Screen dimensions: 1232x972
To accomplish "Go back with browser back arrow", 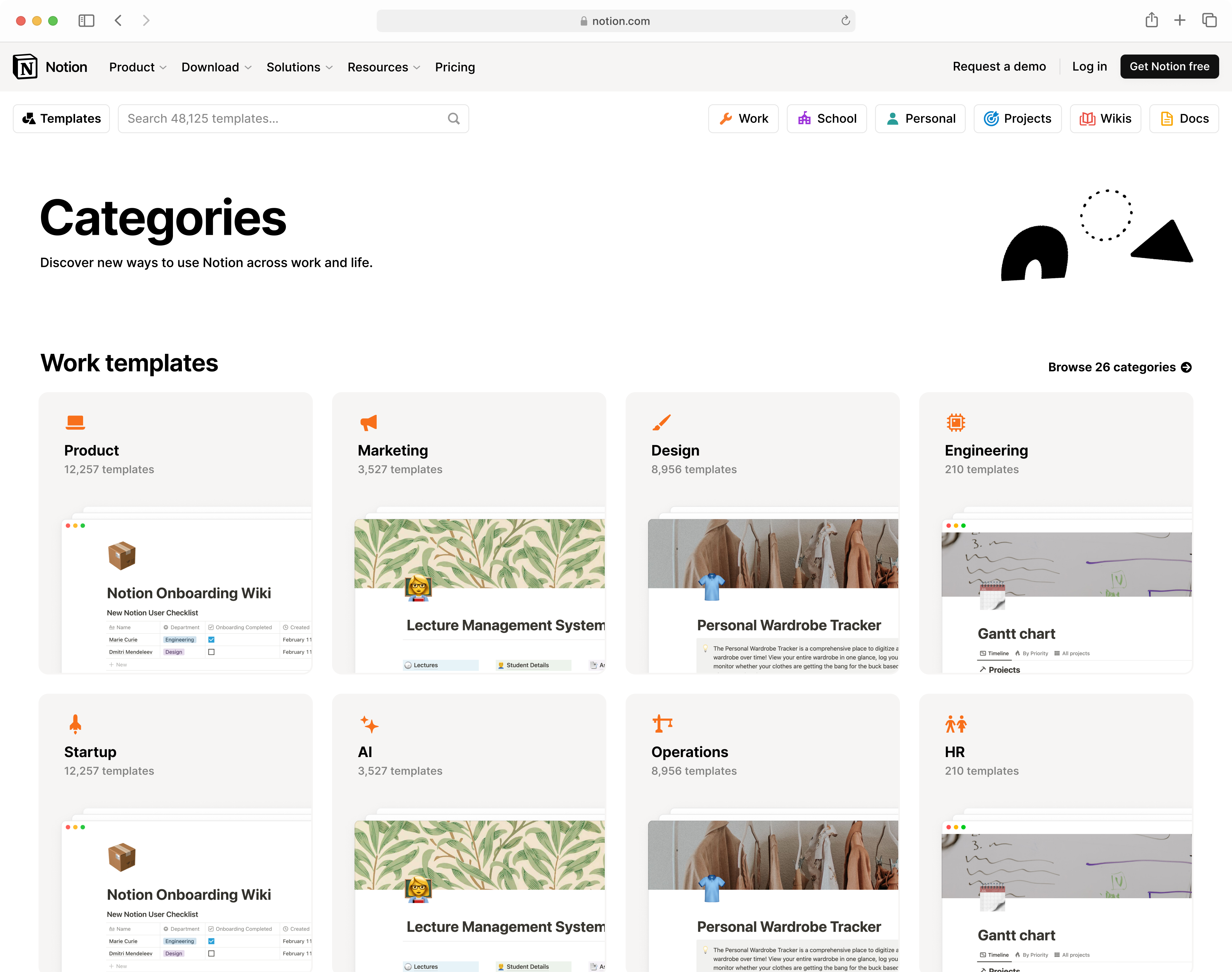I will tap(118, 21).
